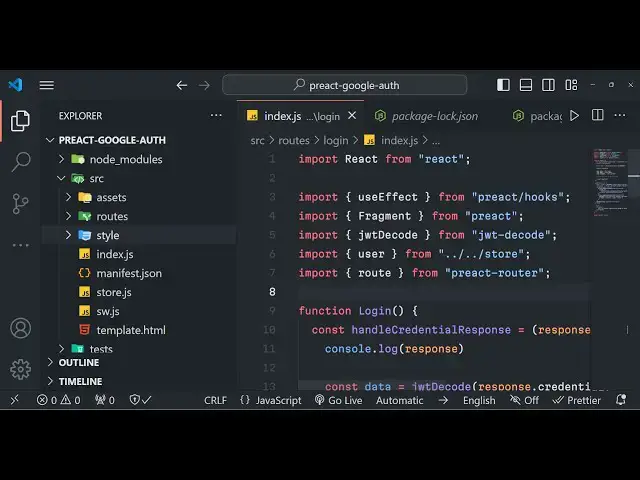Click the EXPLORER panel title
Screen dimensions: 640x480
click(80, 116)
